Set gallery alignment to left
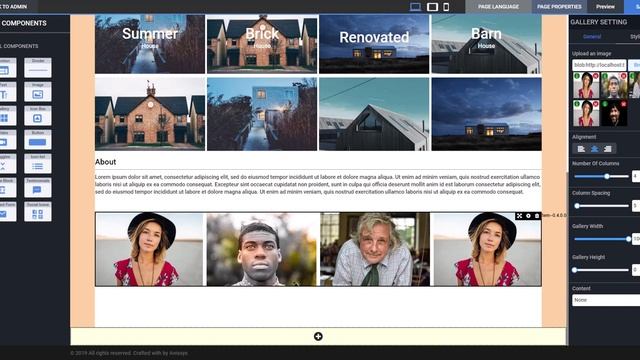640x360 pixels. (x=581, y=149)
